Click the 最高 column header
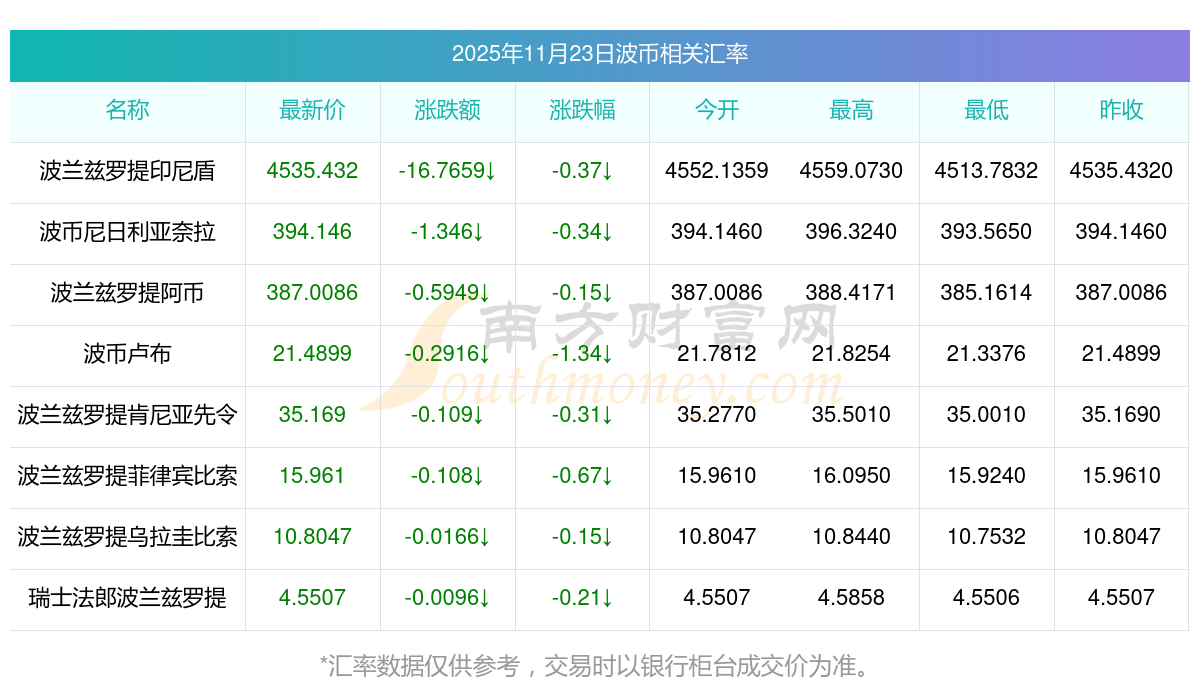The height and width of the screenshot is (697, 1200). [x=851, y=111]
